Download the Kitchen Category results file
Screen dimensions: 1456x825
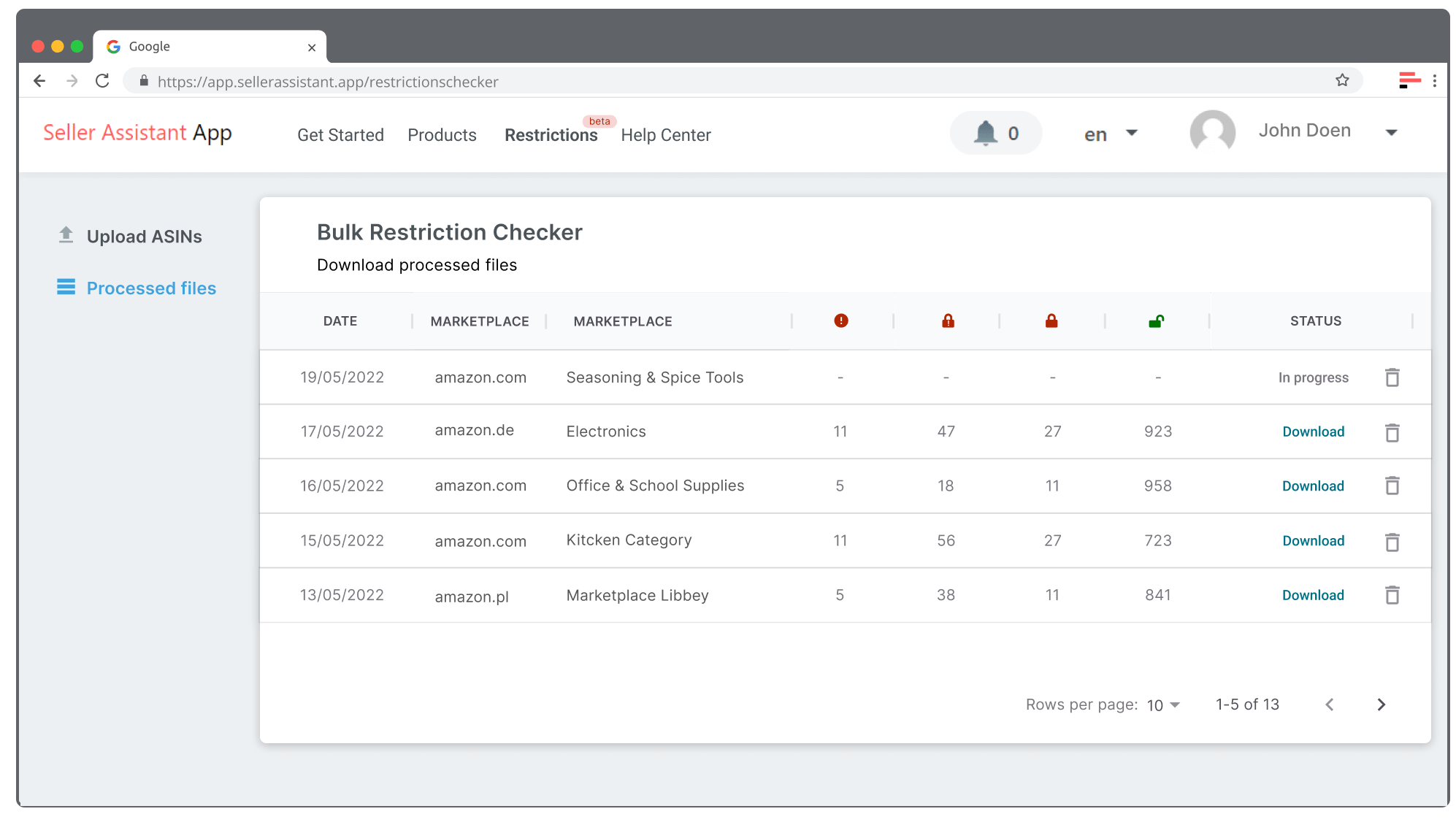(1313, 540)
